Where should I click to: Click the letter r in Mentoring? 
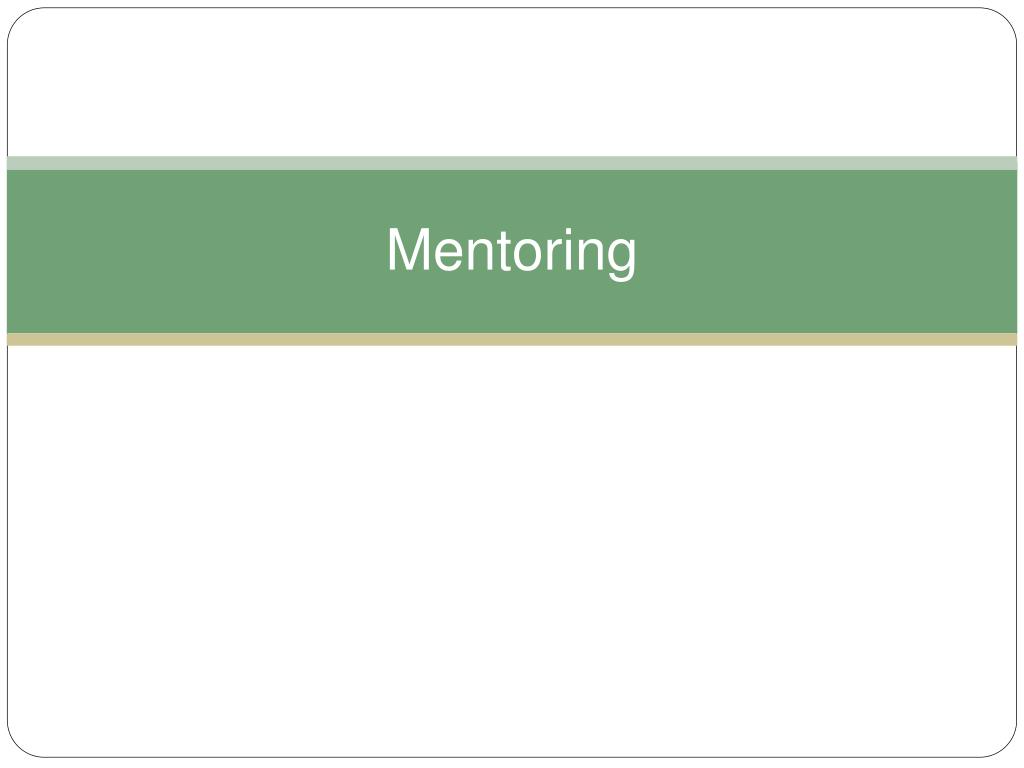554,254
